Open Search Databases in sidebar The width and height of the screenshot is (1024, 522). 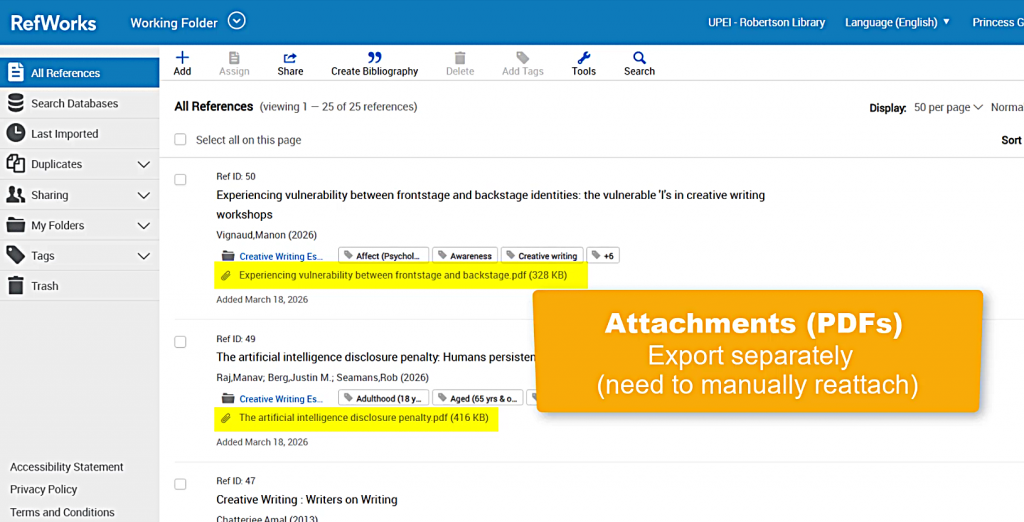coord(74,104)
